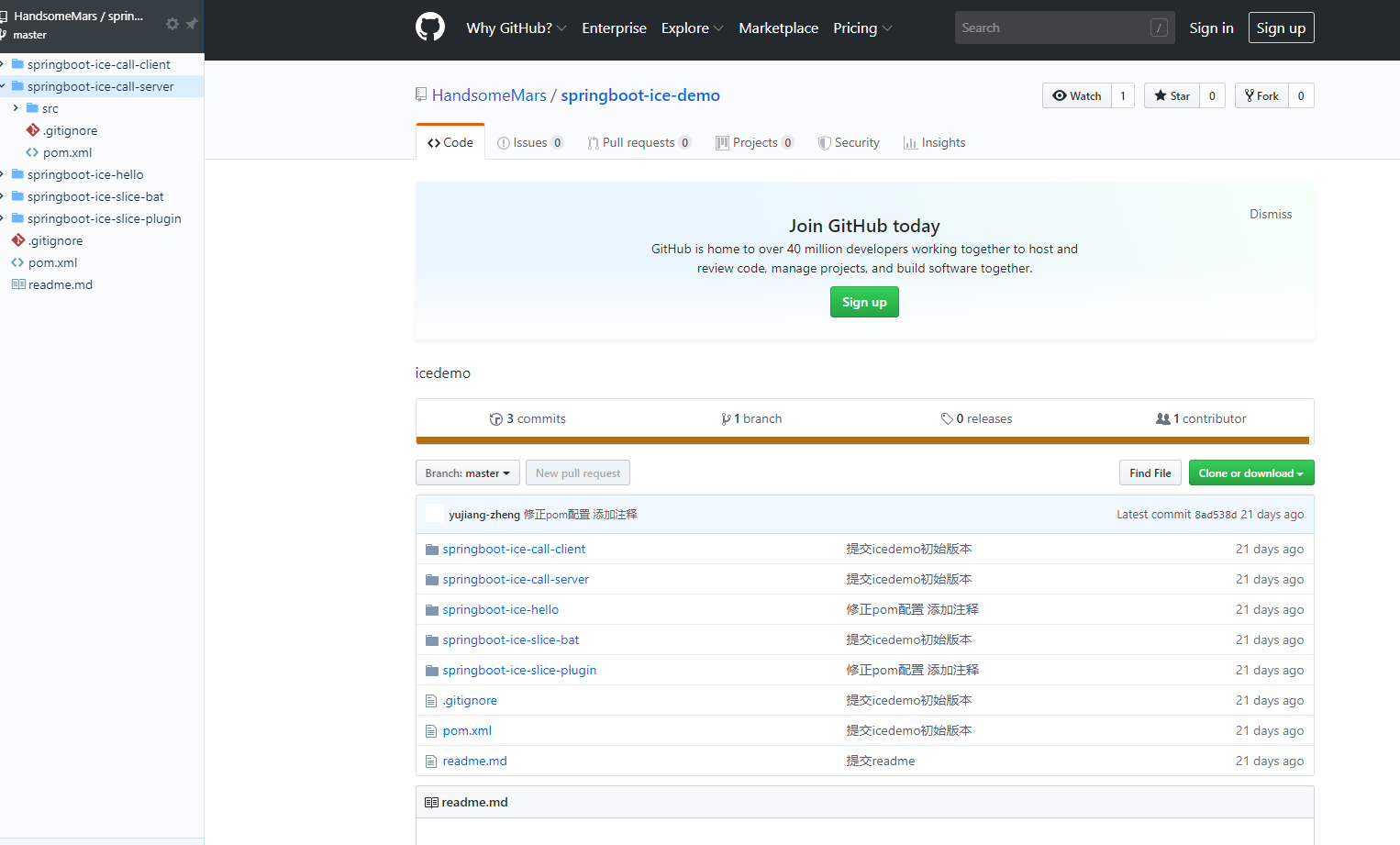Fork the repository
Screen dimensions: 1400x845
[x=1261, y=95]
